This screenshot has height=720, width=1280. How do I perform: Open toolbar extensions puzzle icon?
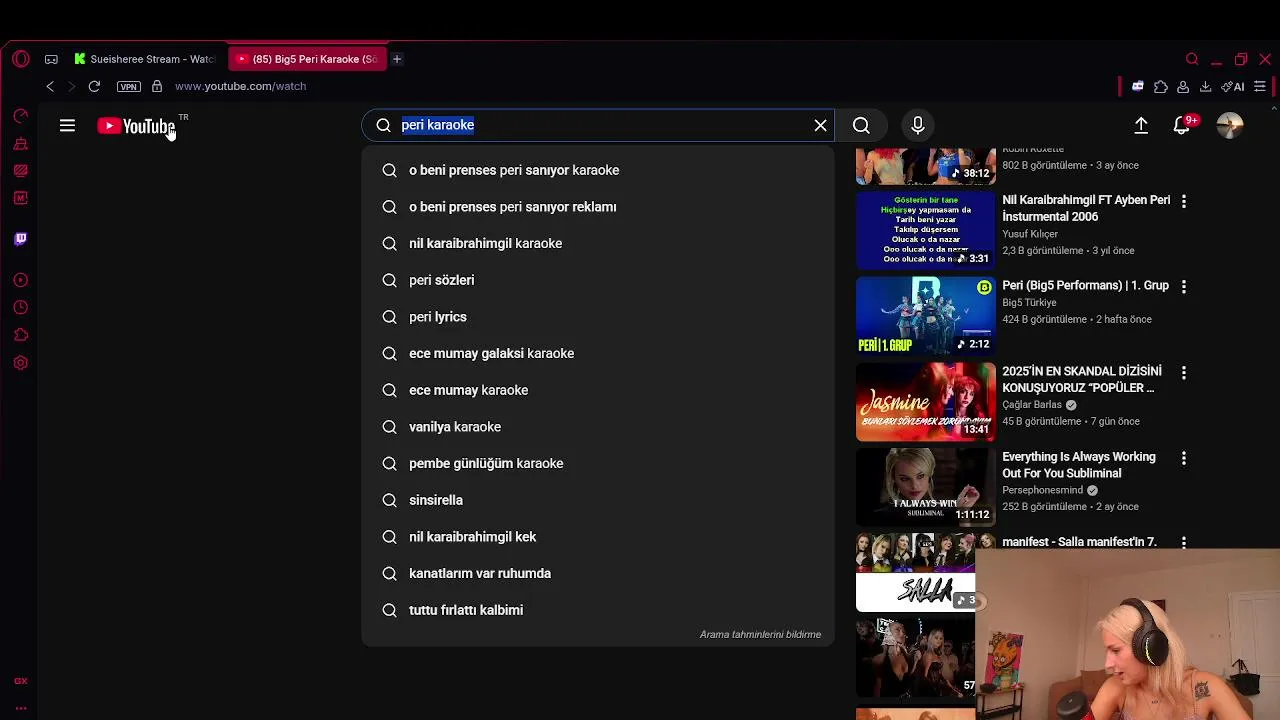1161,87
